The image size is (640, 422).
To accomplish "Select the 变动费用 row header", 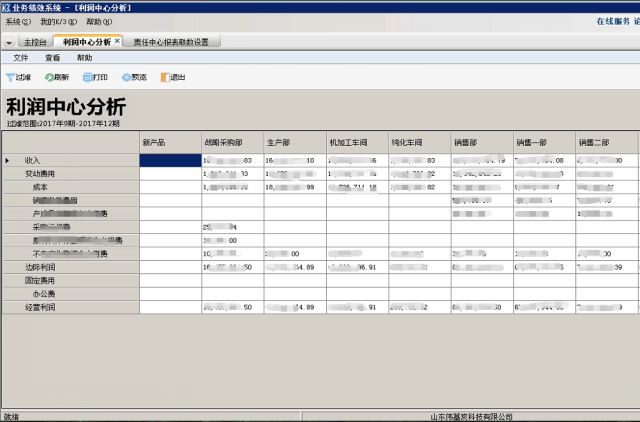I will pos(71,174).
